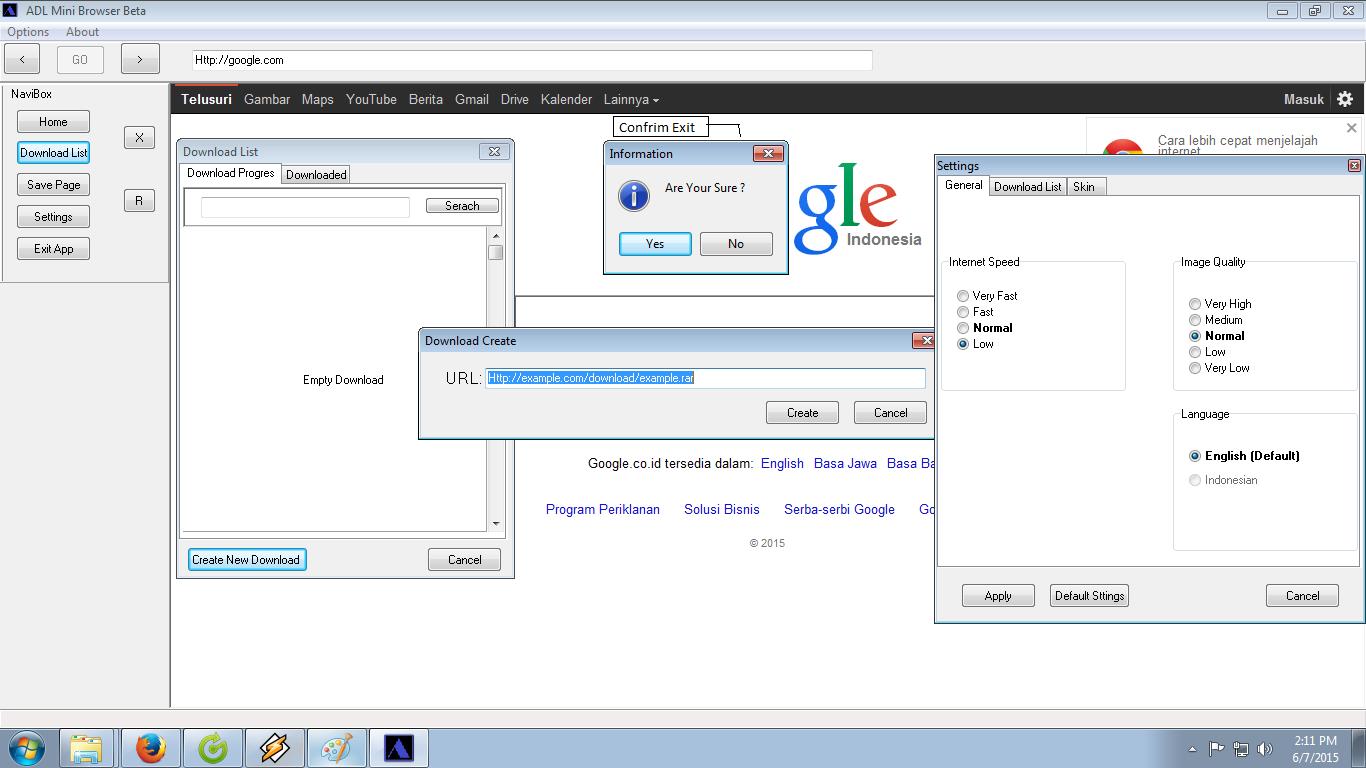This screenshot has height=768, width=1366.
Task: Open the Google settings gear icon
Action: pyautogui.click(x=1345, y=99)
